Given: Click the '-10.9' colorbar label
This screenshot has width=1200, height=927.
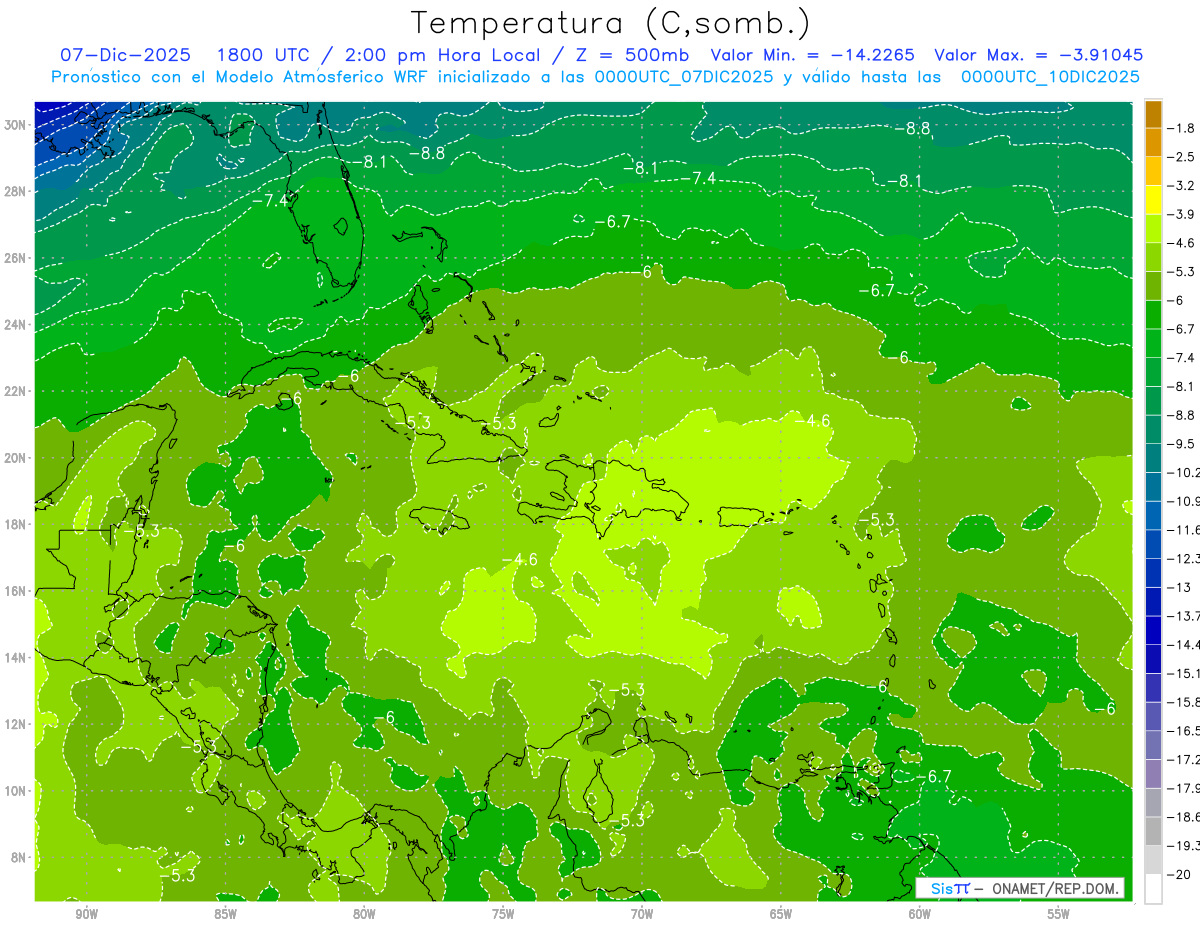Looking at the screenshot, I should (1184, 501).
